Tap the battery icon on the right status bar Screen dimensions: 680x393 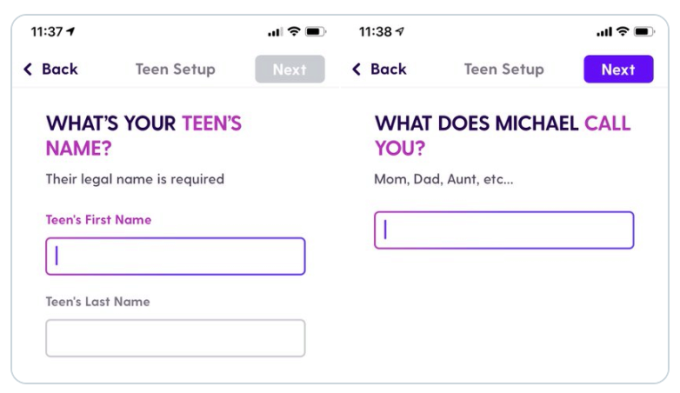pos(644,32)
